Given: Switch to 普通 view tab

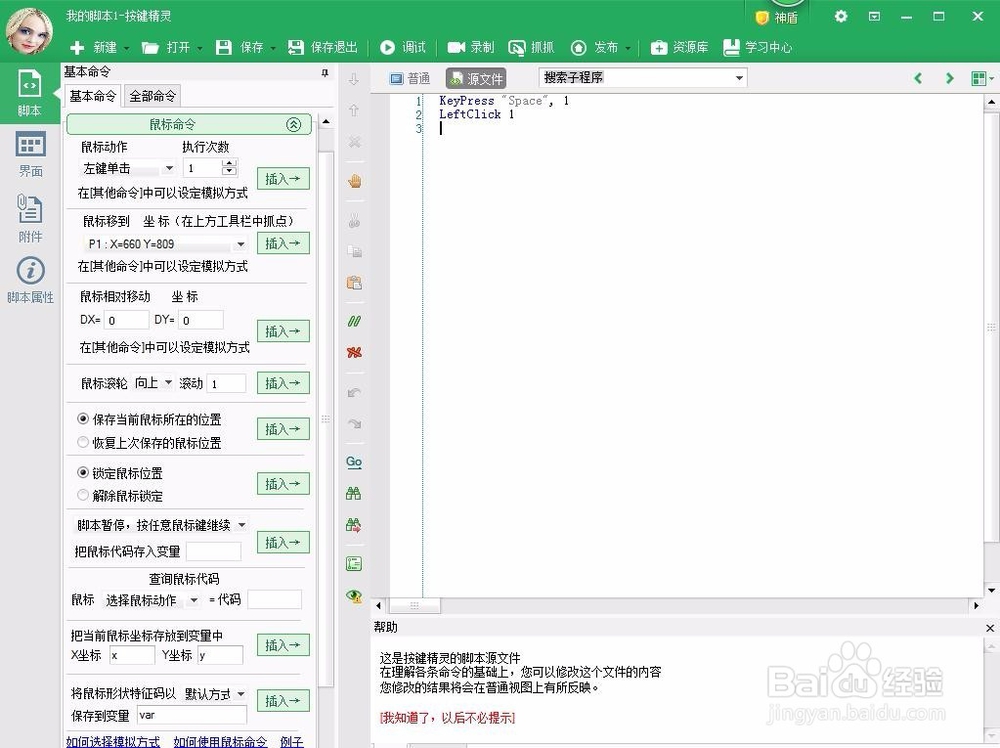Looking at the screenshot, I should pyautogui.click(x=410, y=78).
